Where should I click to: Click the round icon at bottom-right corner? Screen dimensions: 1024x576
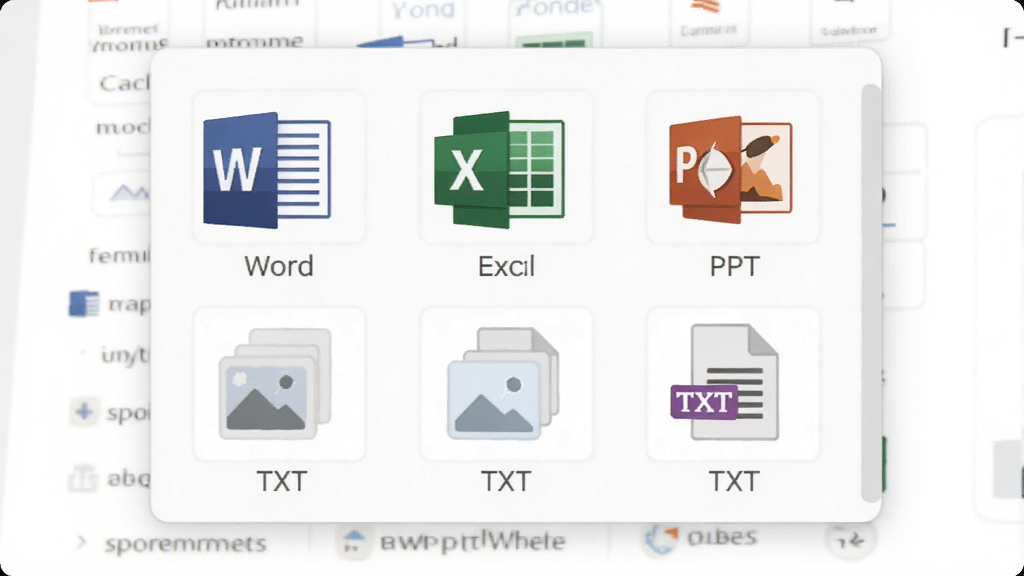(850, 540)
